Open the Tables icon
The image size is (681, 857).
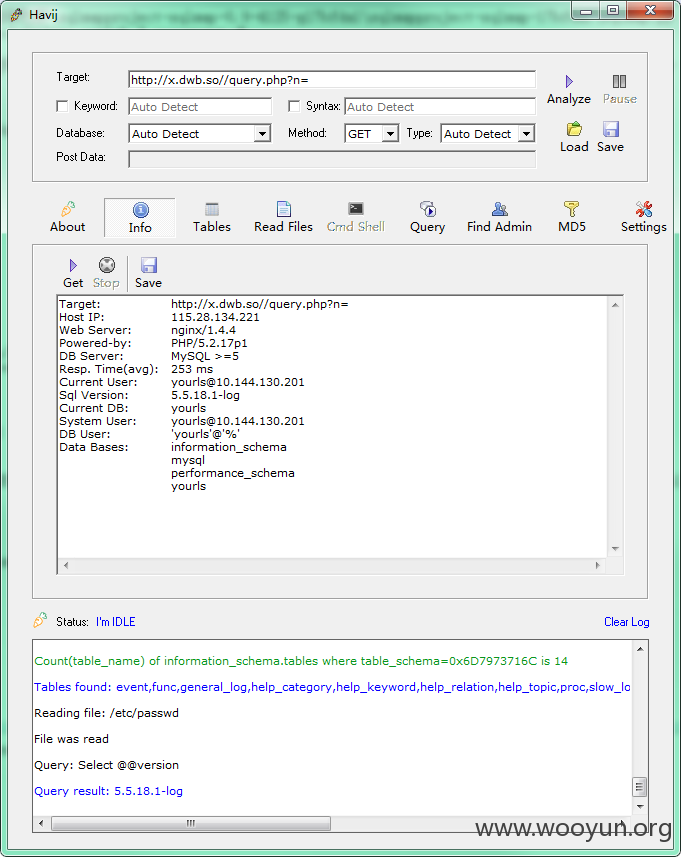[x=212, y=209]
